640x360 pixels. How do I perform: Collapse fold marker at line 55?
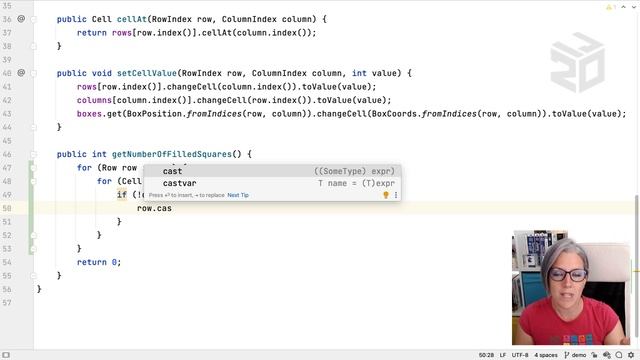[x=33, y=276]
